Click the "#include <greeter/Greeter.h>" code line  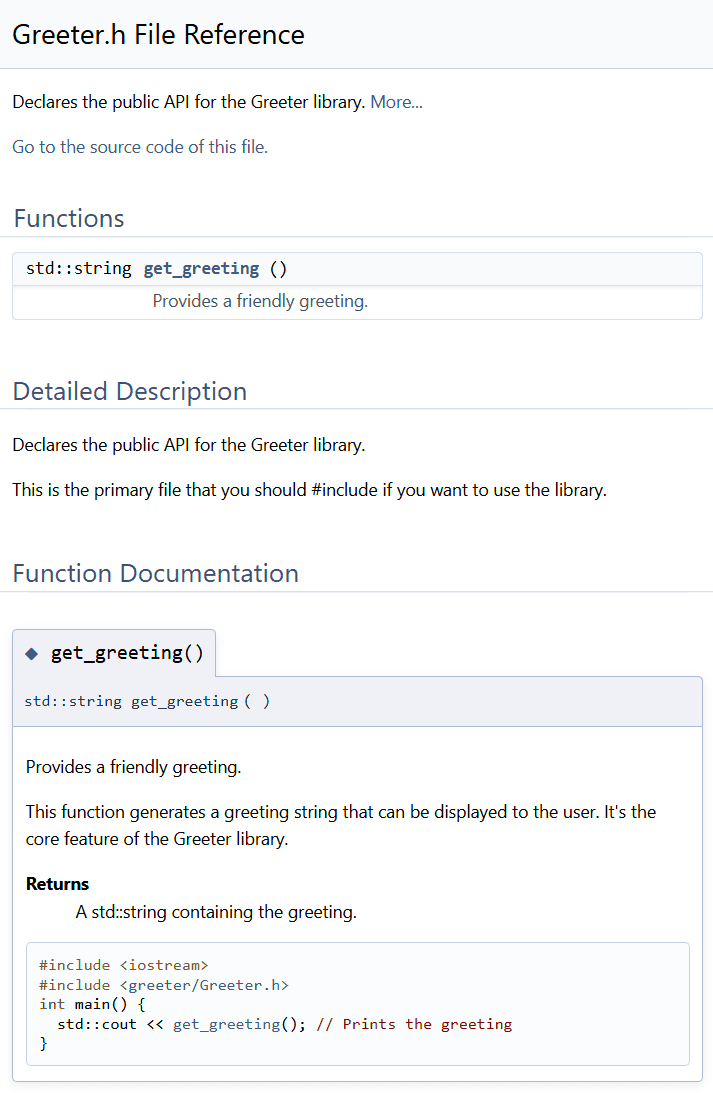coord(163,985)
